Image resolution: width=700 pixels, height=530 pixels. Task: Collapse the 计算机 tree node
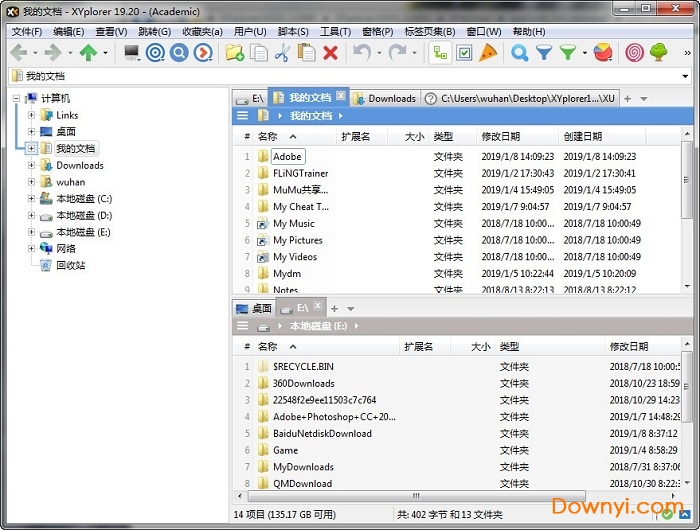pyautogui.click(x=17, y=99)
